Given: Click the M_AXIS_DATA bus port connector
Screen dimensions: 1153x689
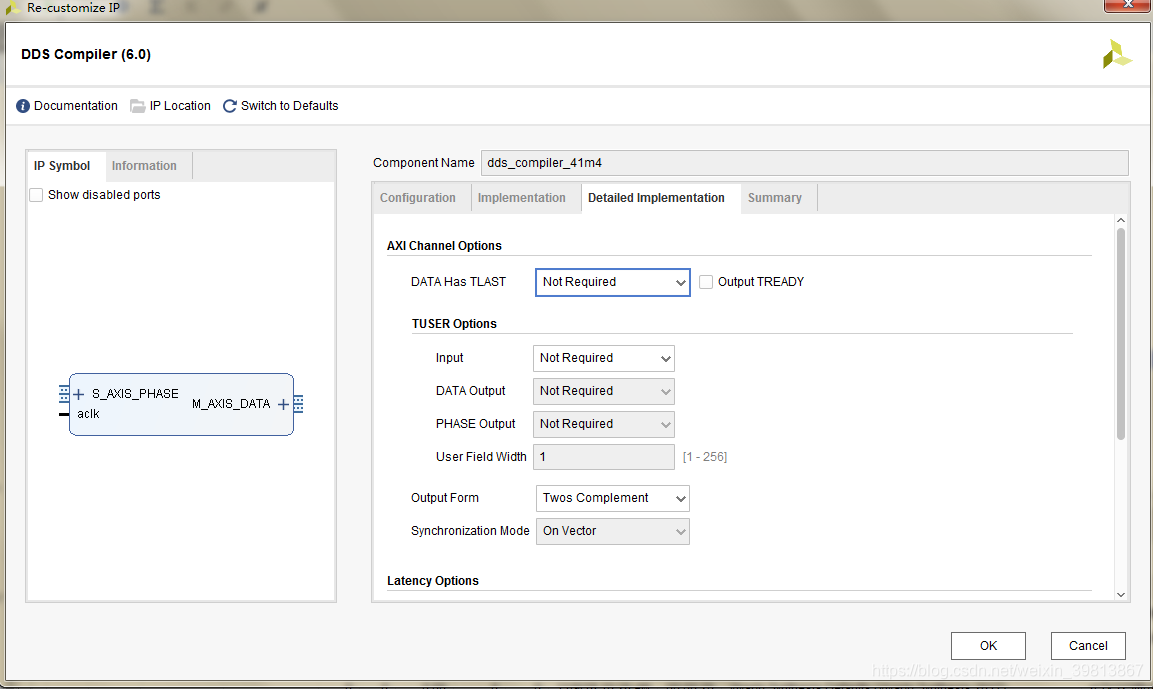Looking at the screenshot, I should tap(299, 404).
